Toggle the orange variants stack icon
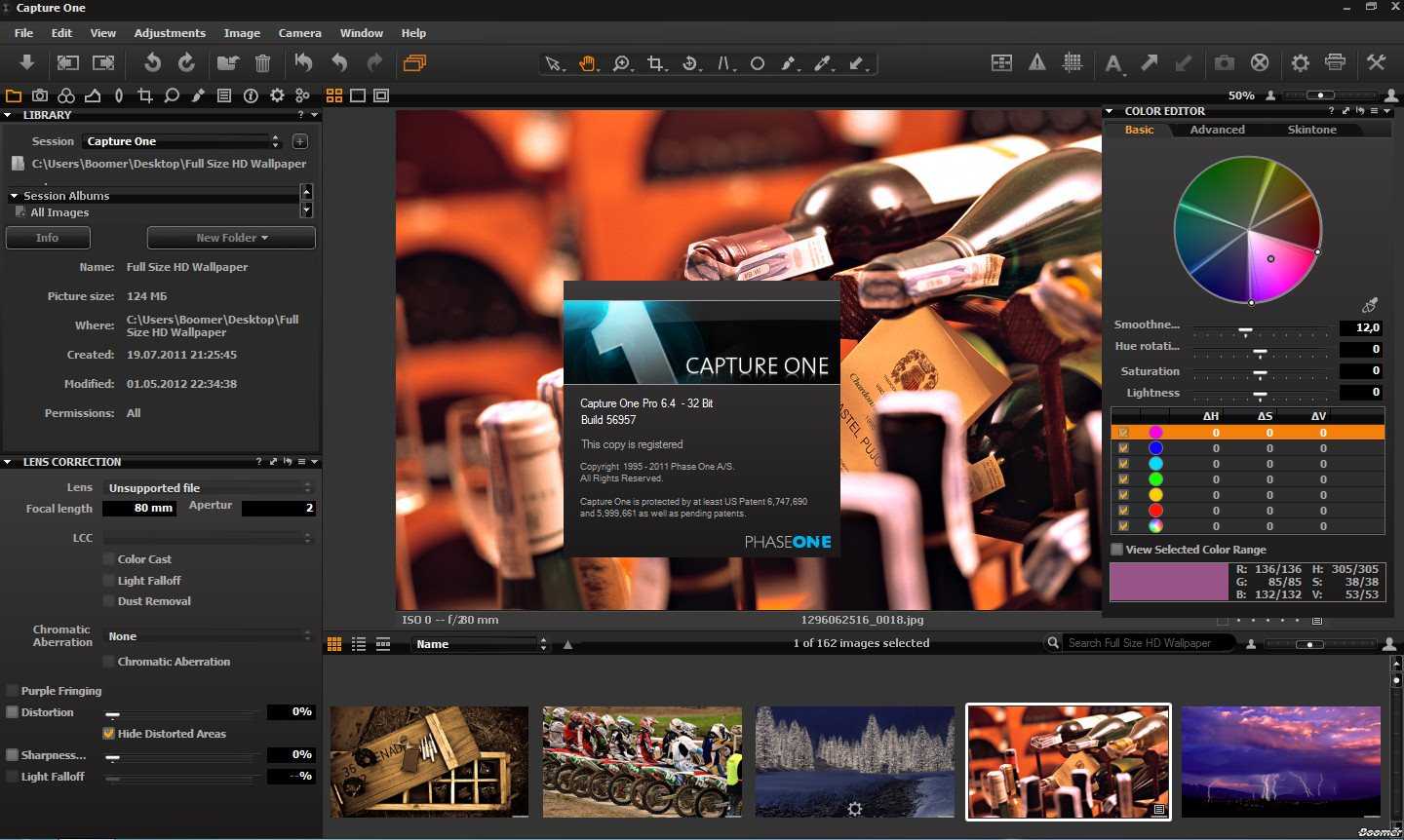1404x840 pixels. click(414, 63)
